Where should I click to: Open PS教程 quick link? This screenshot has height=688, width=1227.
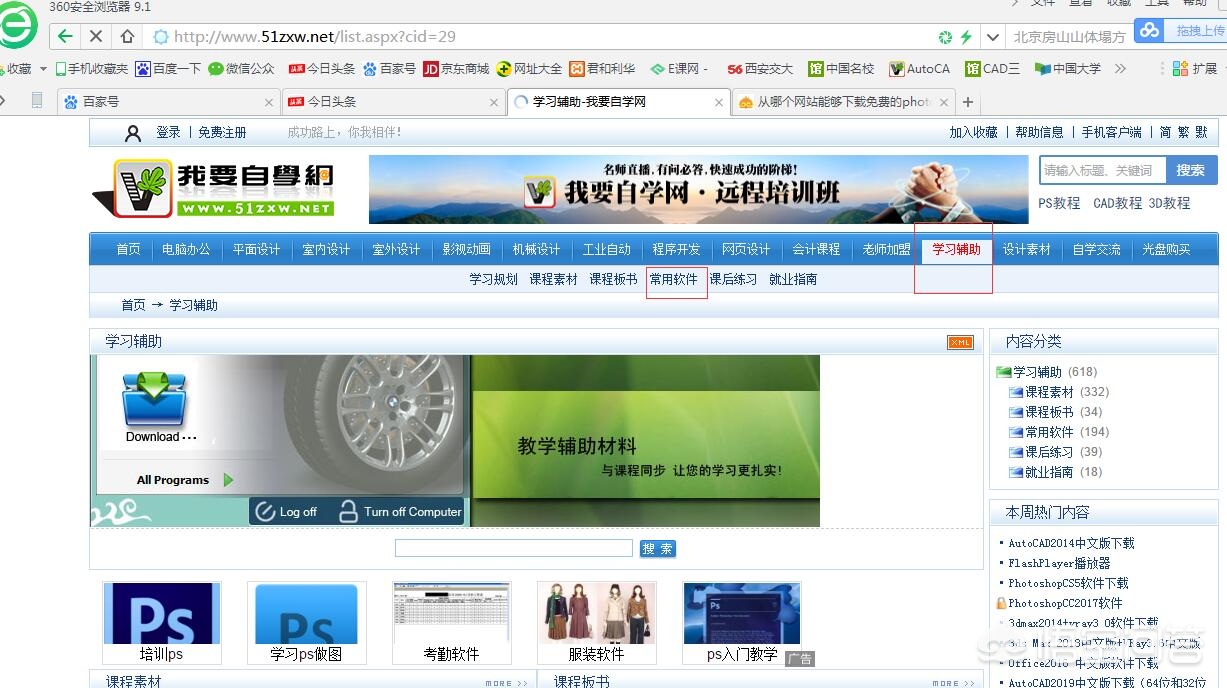coord(1059,203)
